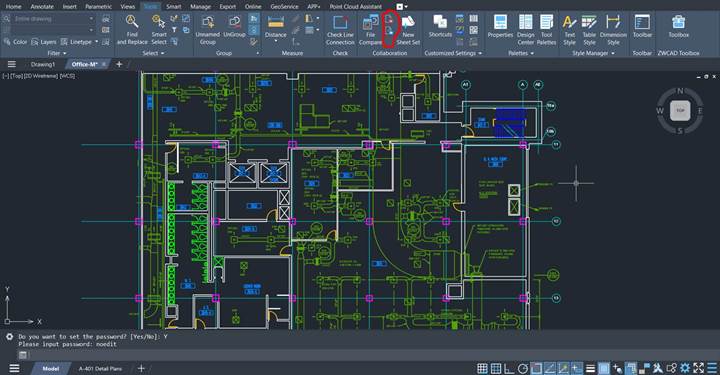Open the ZWCAD Toolbox

(678, 27)
